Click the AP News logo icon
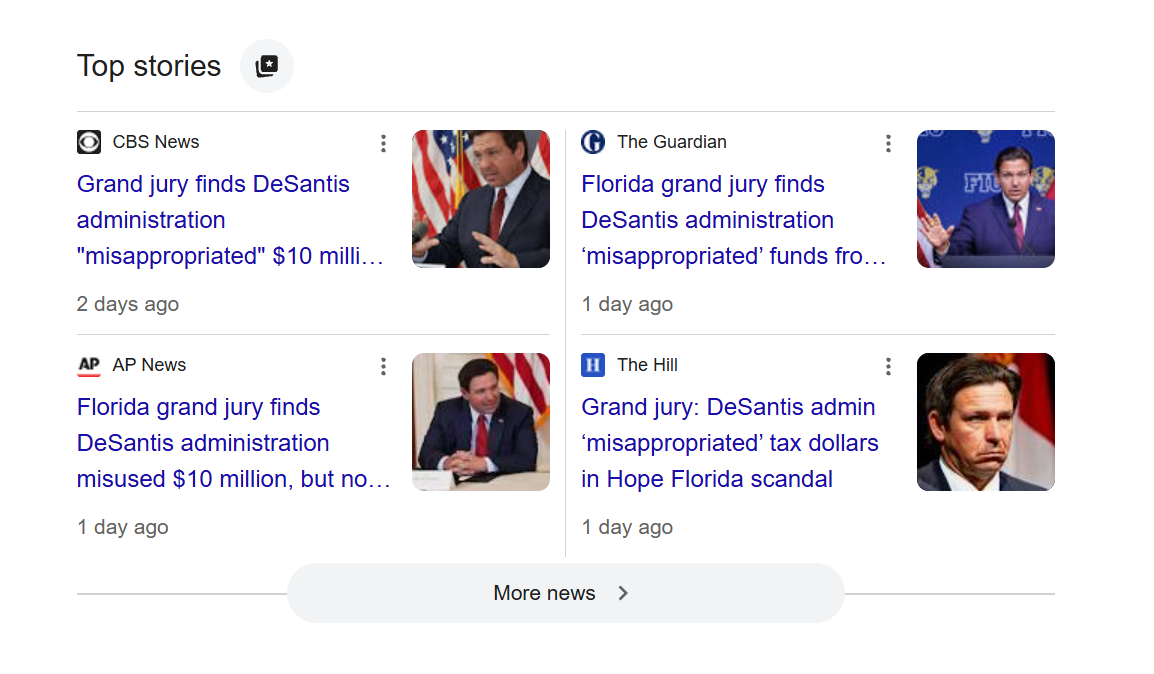This screenshot has height=674, width=1154. point(89,365)
